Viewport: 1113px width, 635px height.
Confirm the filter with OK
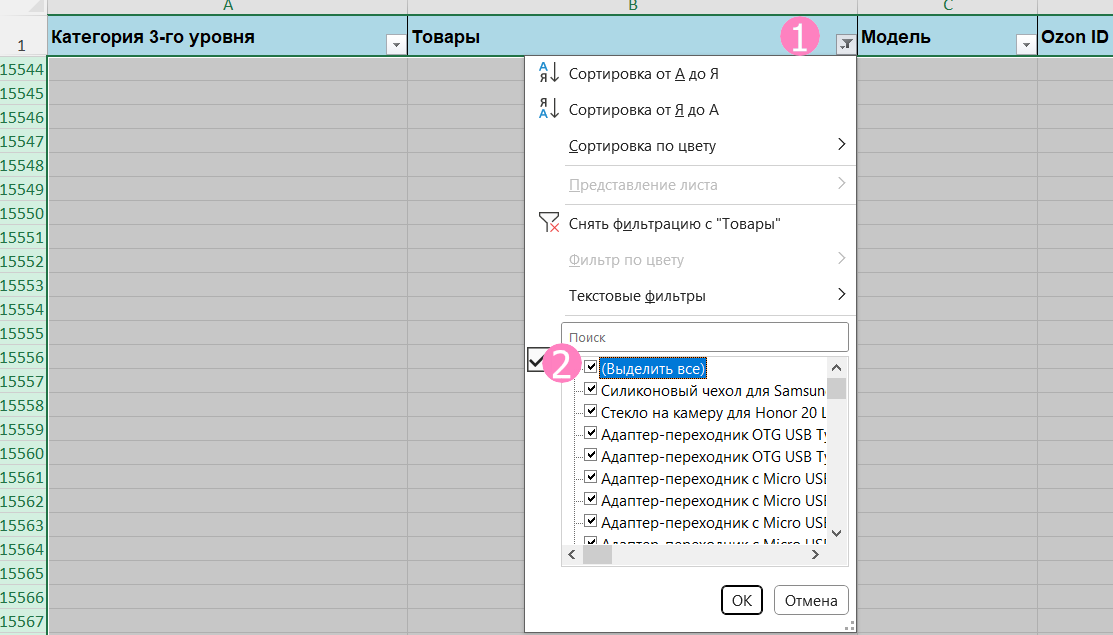742,600
